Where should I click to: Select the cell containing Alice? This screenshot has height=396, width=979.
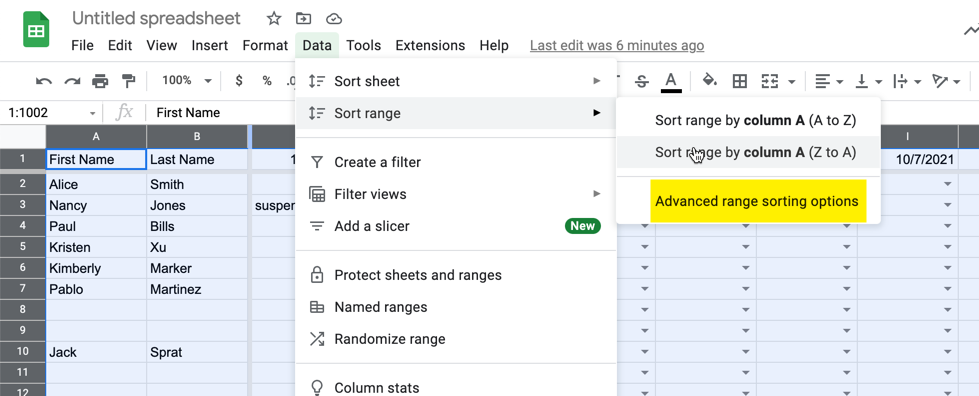click(96, 184)
